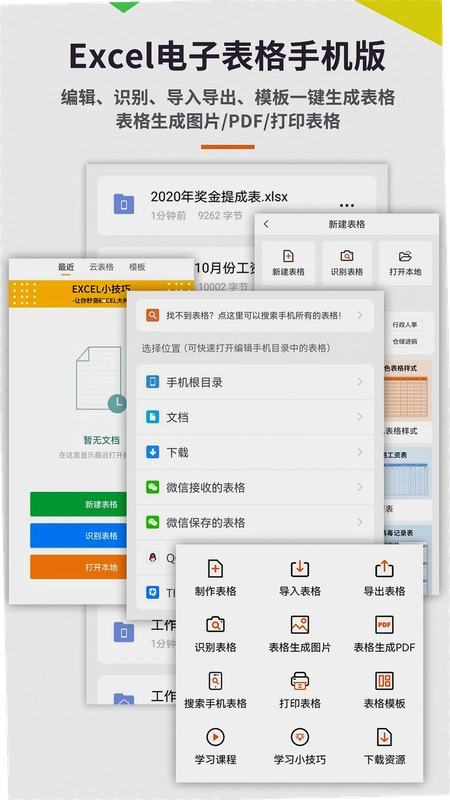Viewport: 450px width, 800px height.
Task: Tap the 下载资源 download icon
Action: coord(384,737)
